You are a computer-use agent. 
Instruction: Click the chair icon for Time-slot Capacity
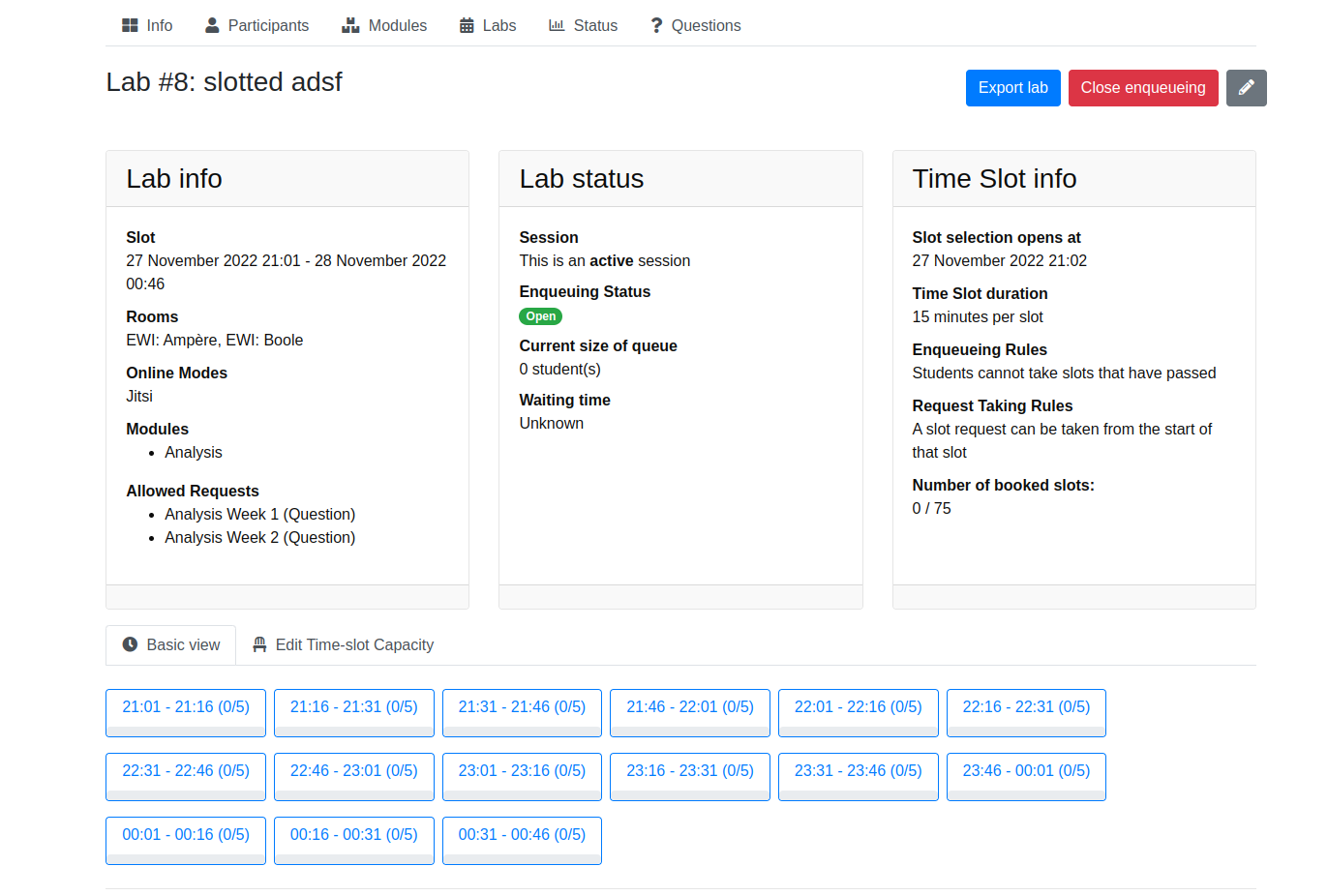tap(259, 644)
